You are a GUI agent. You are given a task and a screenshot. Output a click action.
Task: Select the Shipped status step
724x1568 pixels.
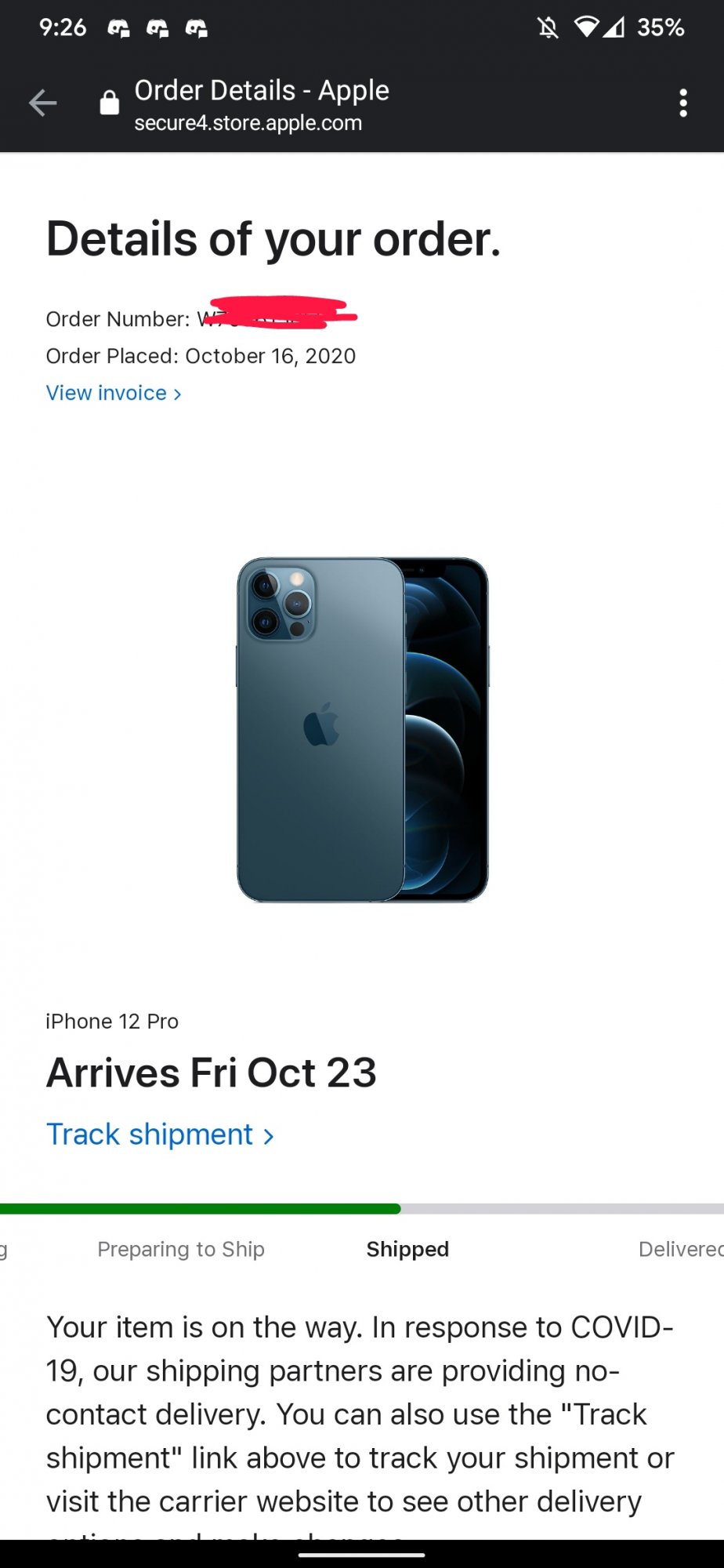click(407, 1249)
